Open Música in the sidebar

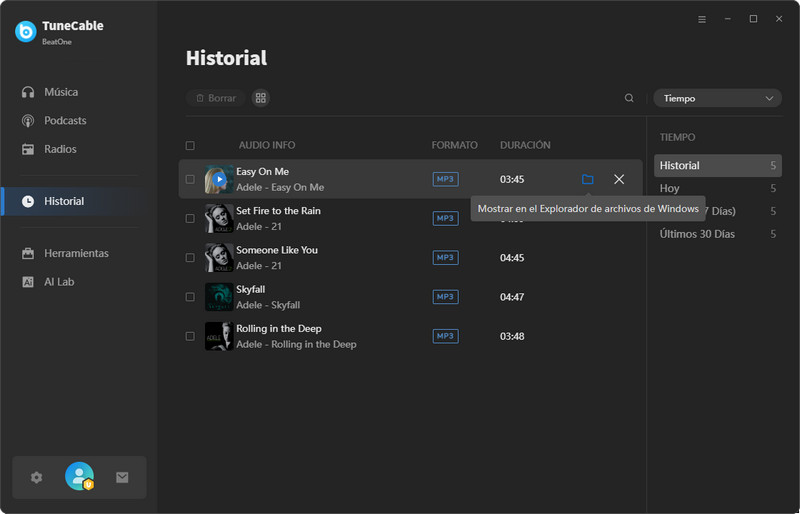(x=61, y=92)
